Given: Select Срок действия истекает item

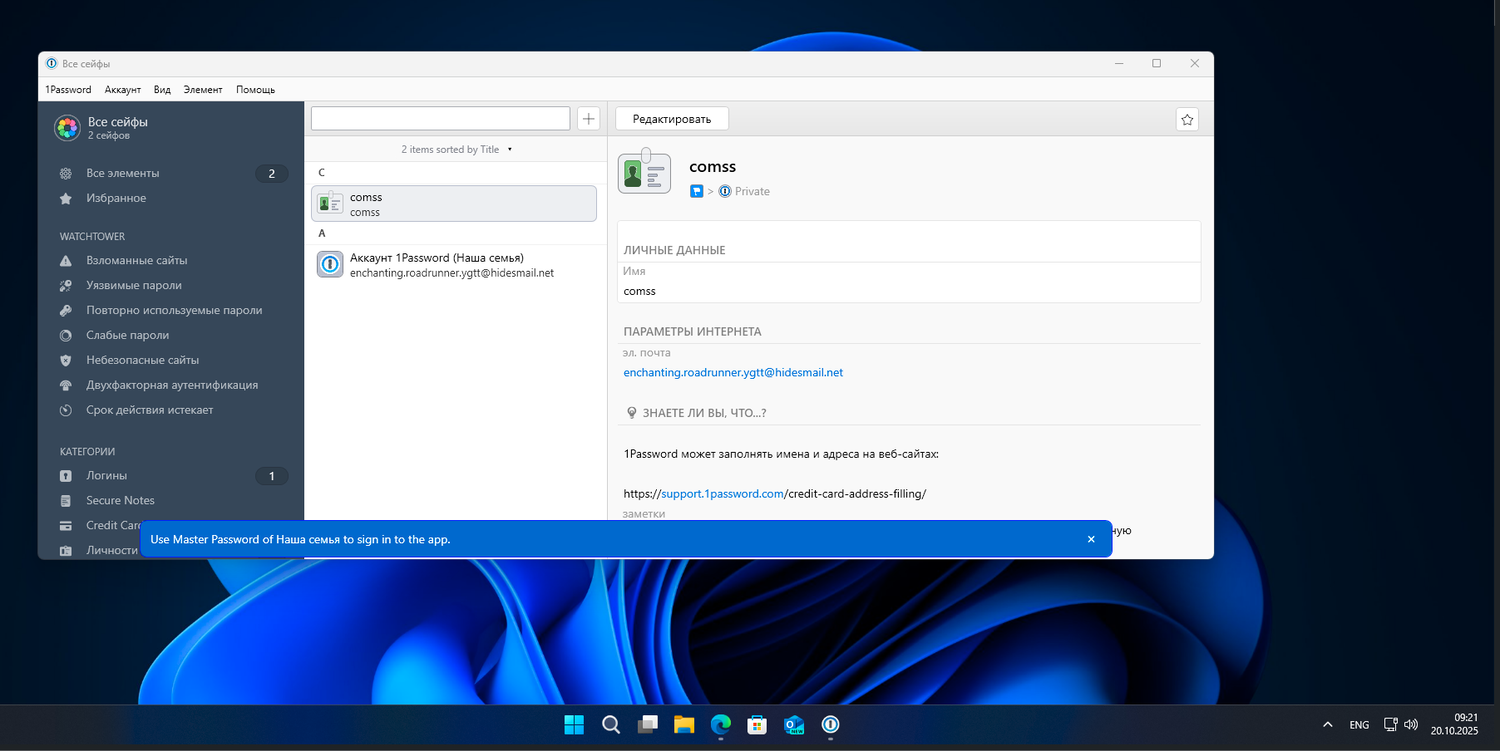Looking at the screenshot, I should 149,410.
